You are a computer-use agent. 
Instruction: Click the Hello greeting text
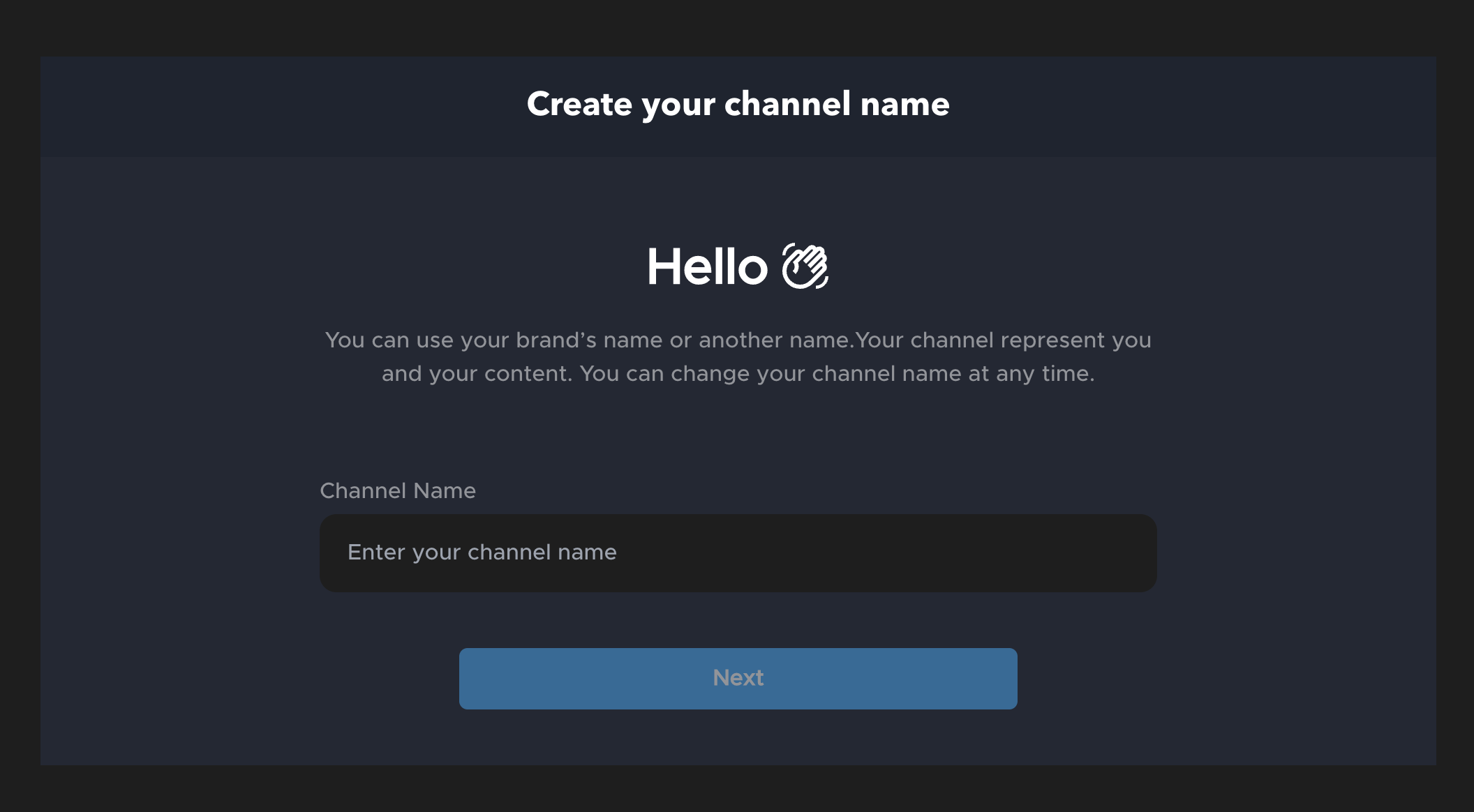click(707, 266)
